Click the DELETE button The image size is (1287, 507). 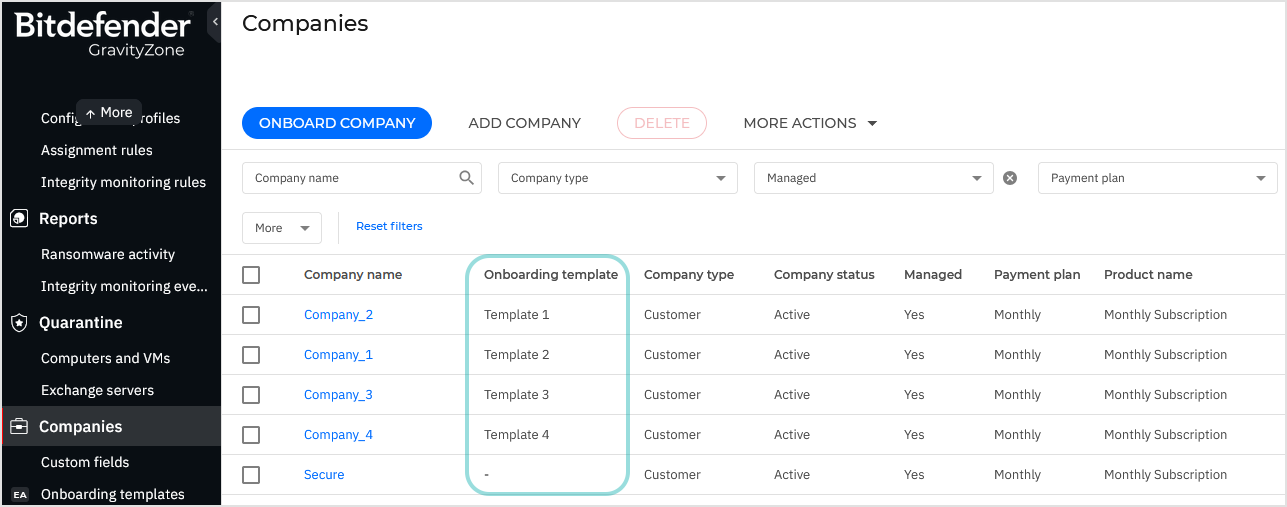click(662, 123)
